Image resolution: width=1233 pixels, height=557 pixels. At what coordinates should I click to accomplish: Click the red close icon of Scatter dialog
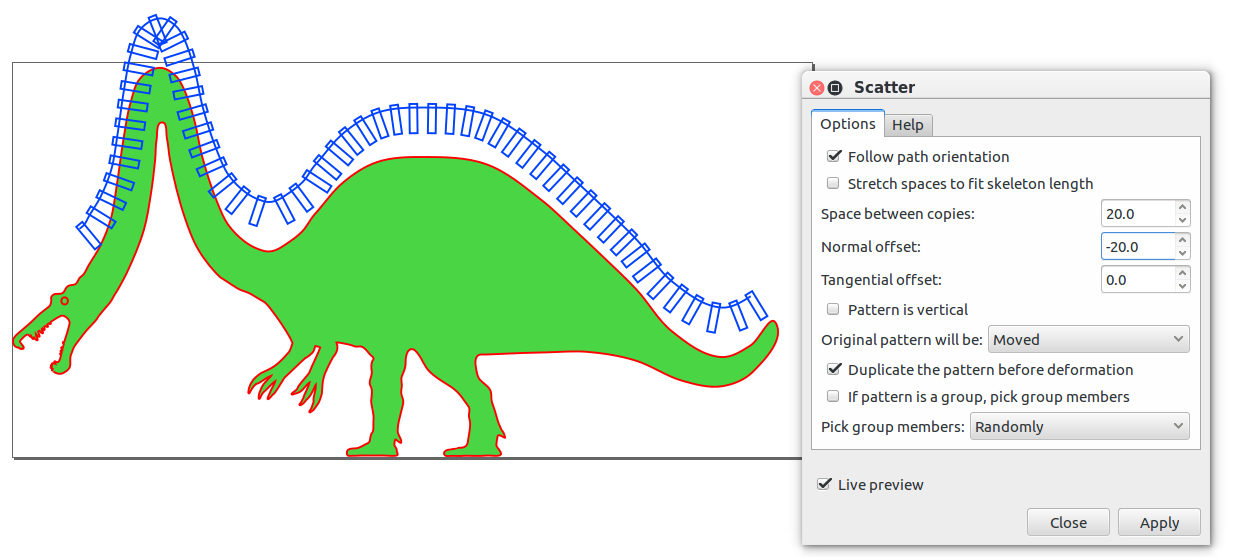tap(817, 88)
